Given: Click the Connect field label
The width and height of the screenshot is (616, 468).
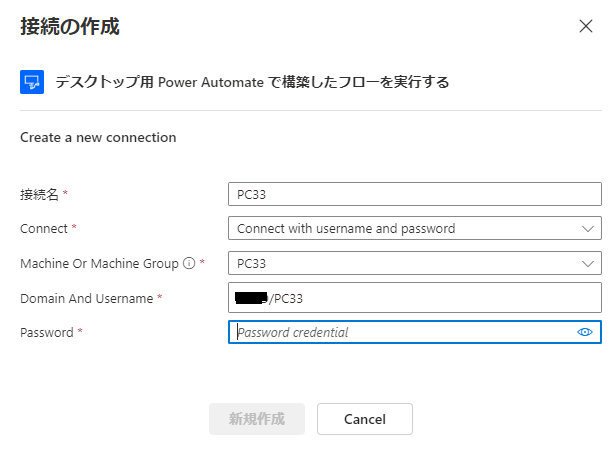Looking at the screenshot, I should tap(44, 229).
